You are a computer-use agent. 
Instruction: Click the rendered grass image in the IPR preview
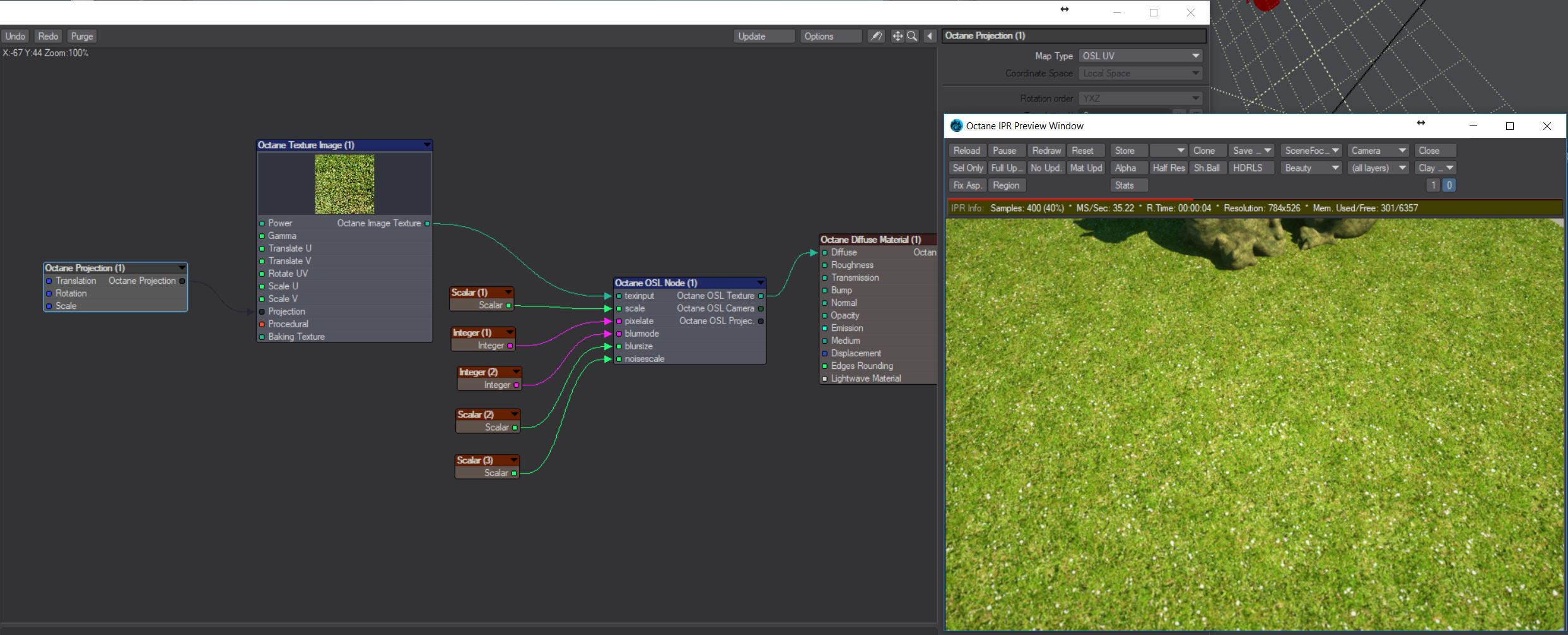pyautogui.click(x=1254, y=424)
